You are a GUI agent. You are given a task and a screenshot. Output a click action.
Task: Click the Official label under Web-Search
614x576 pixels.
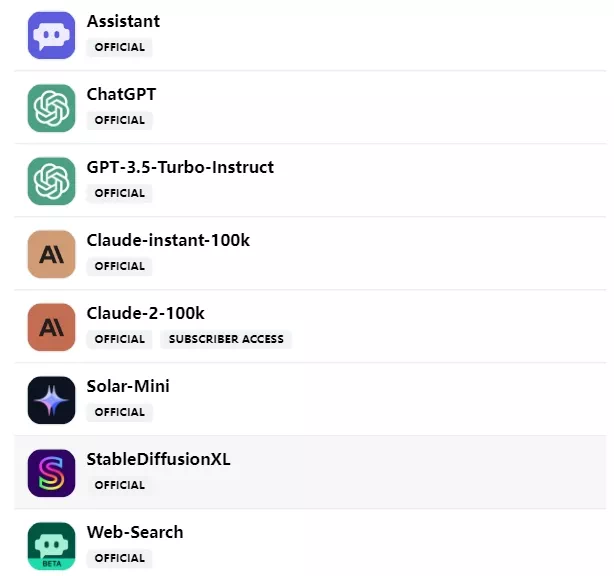point(120,558)
